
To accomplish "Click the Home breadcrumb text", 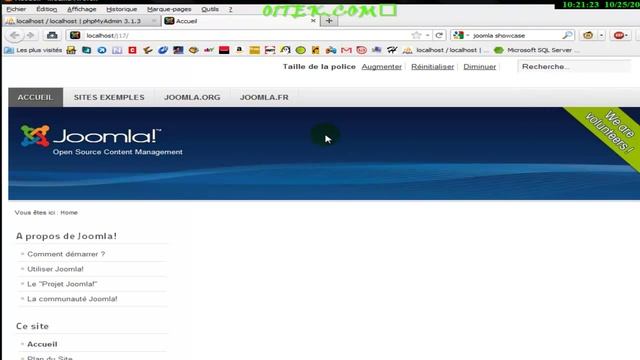I will (69, 213).
